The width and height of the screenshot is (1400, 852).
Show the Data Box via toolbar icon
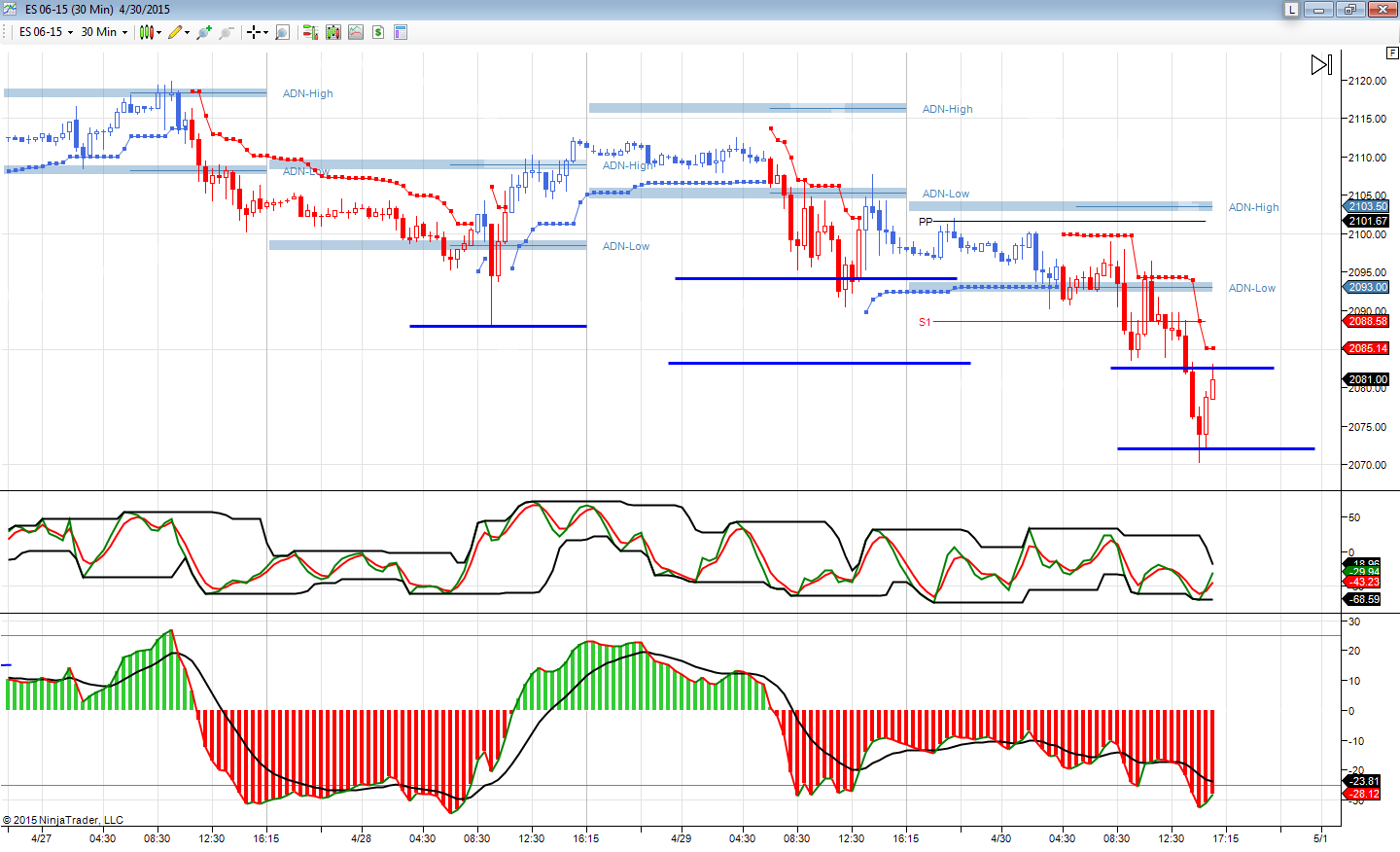[282, 32]
